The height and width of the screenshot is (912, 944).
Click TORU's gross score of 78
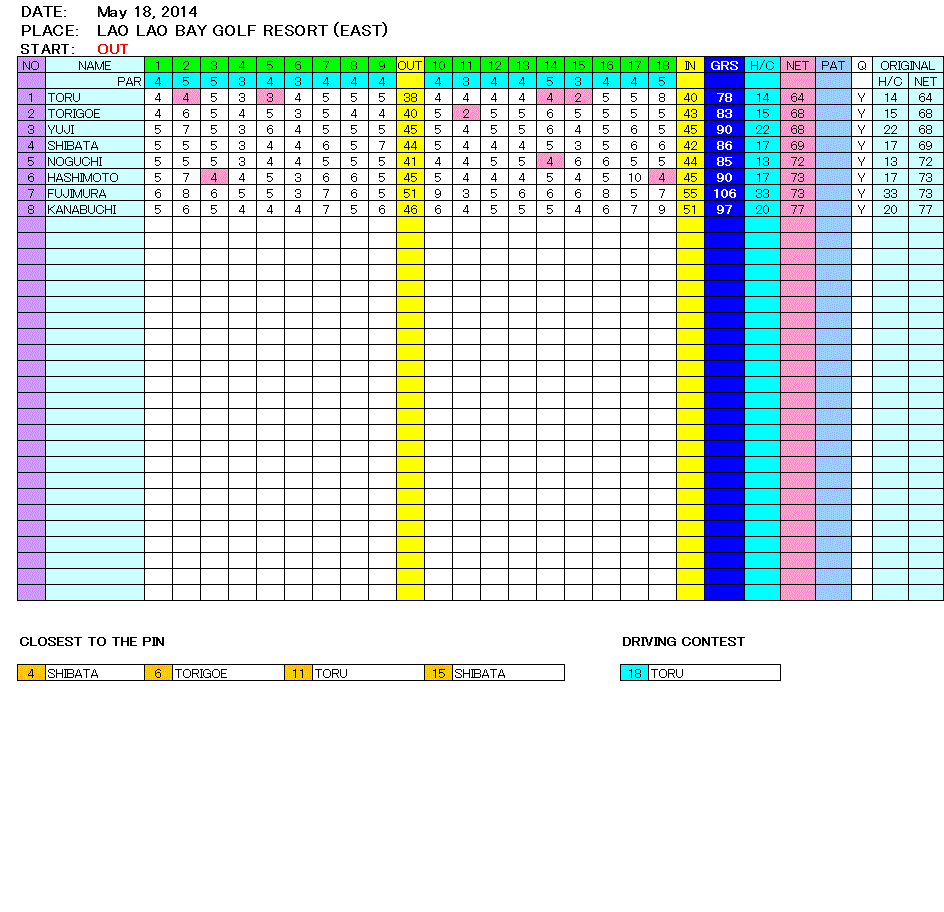(x=724, y=97)
